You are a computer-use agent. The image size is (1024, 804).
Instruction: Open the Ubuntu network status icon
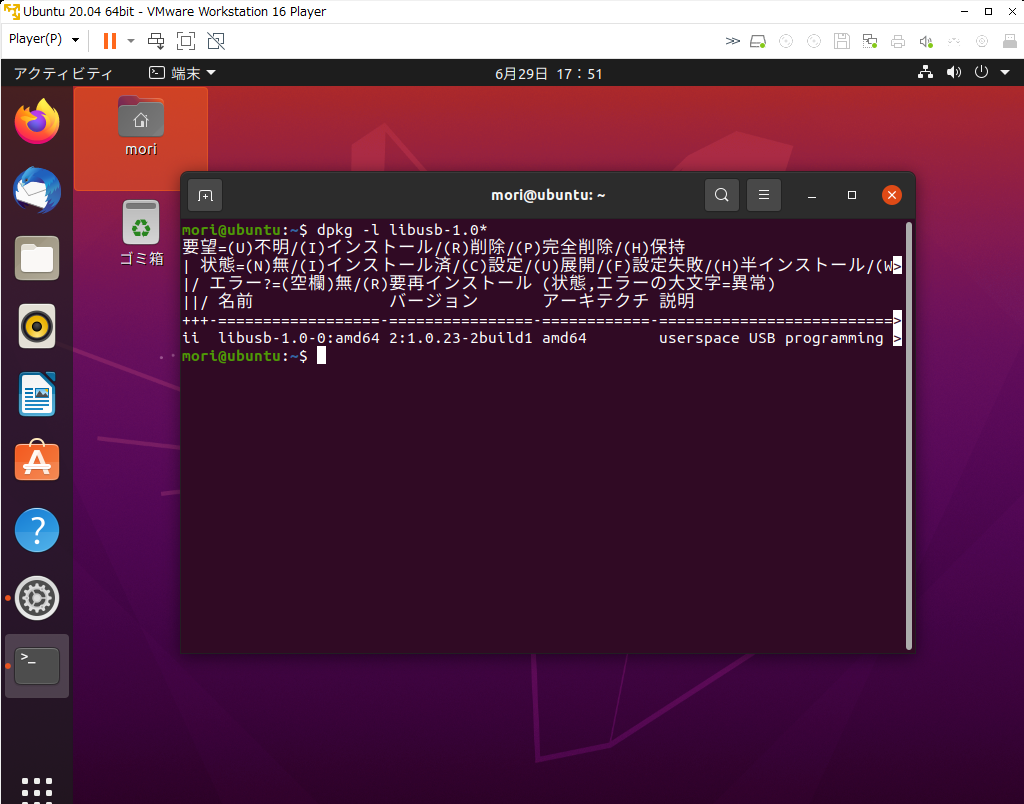tap(925, 72)
